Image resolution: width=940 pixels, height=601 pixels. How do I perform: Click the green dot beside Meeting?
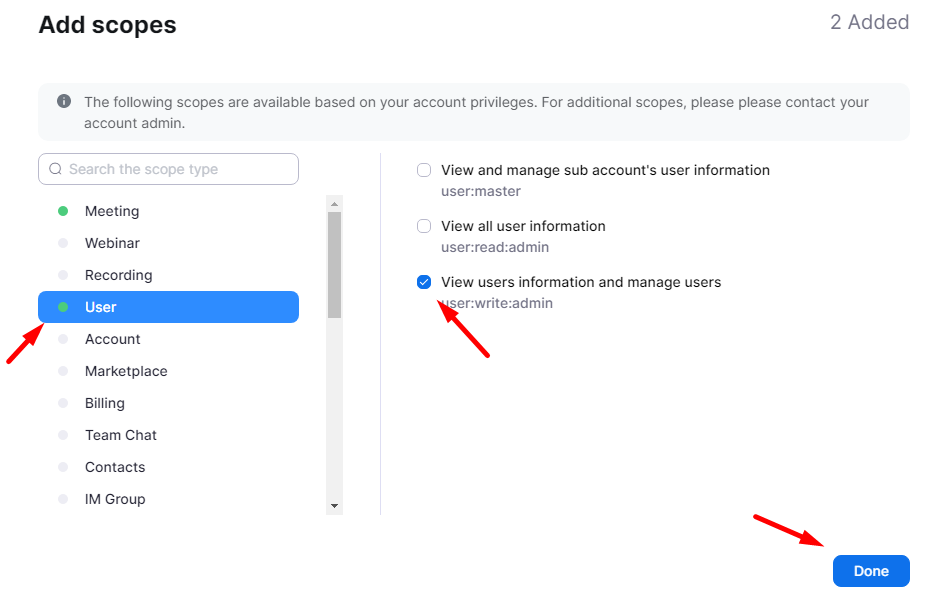pyautogui.click(x=63, y=211)
